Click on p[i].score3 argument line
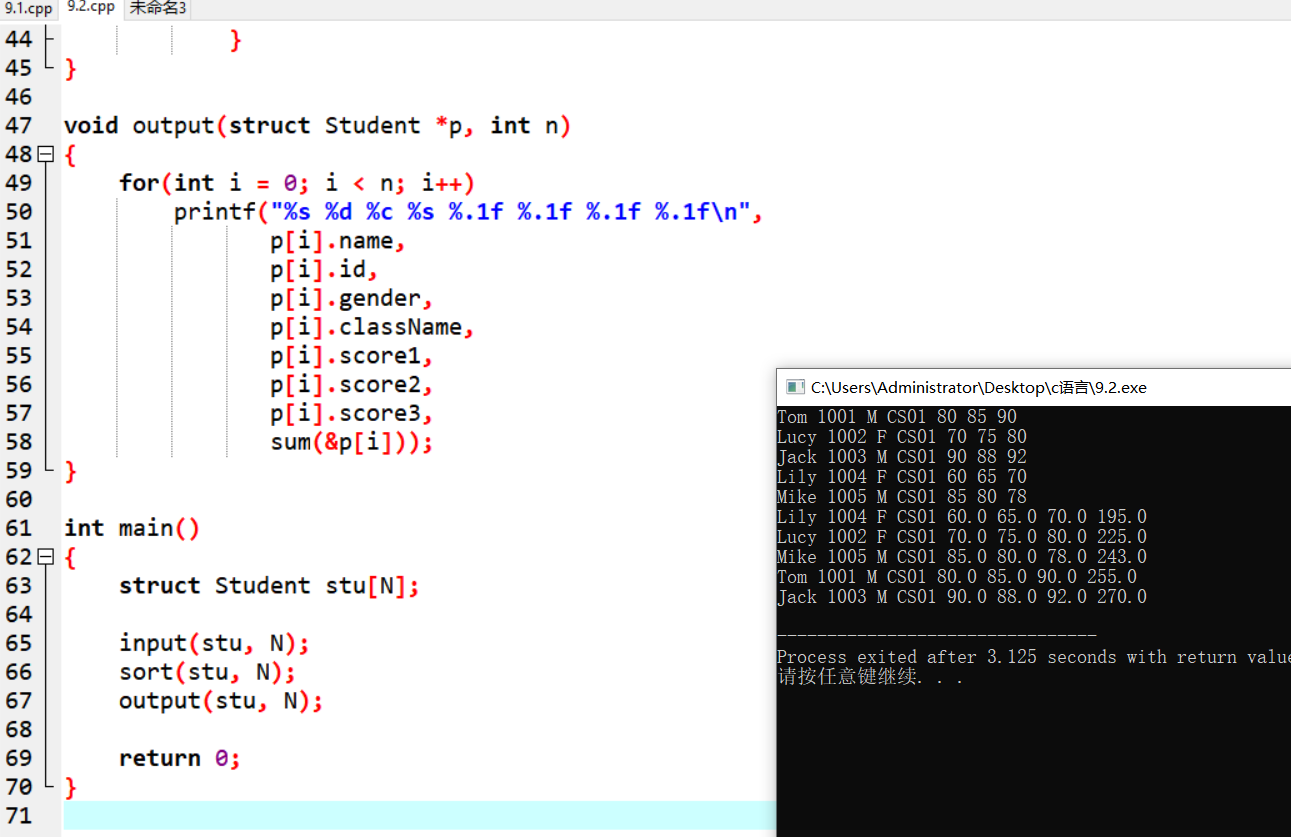Image resolution: width=1291 pixels, height=837 pixels. click(x=352, y=413)
